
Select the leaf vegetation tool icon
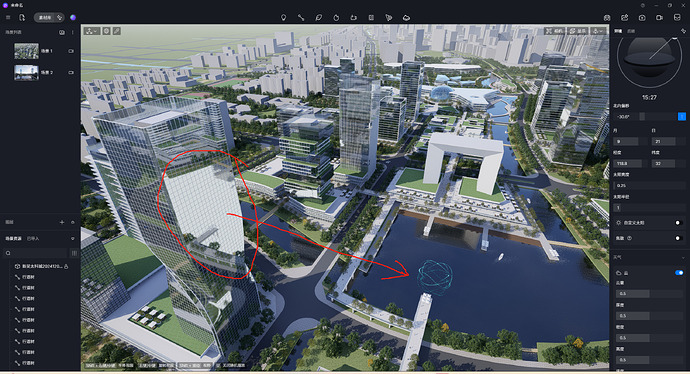[x=319, y=18]
